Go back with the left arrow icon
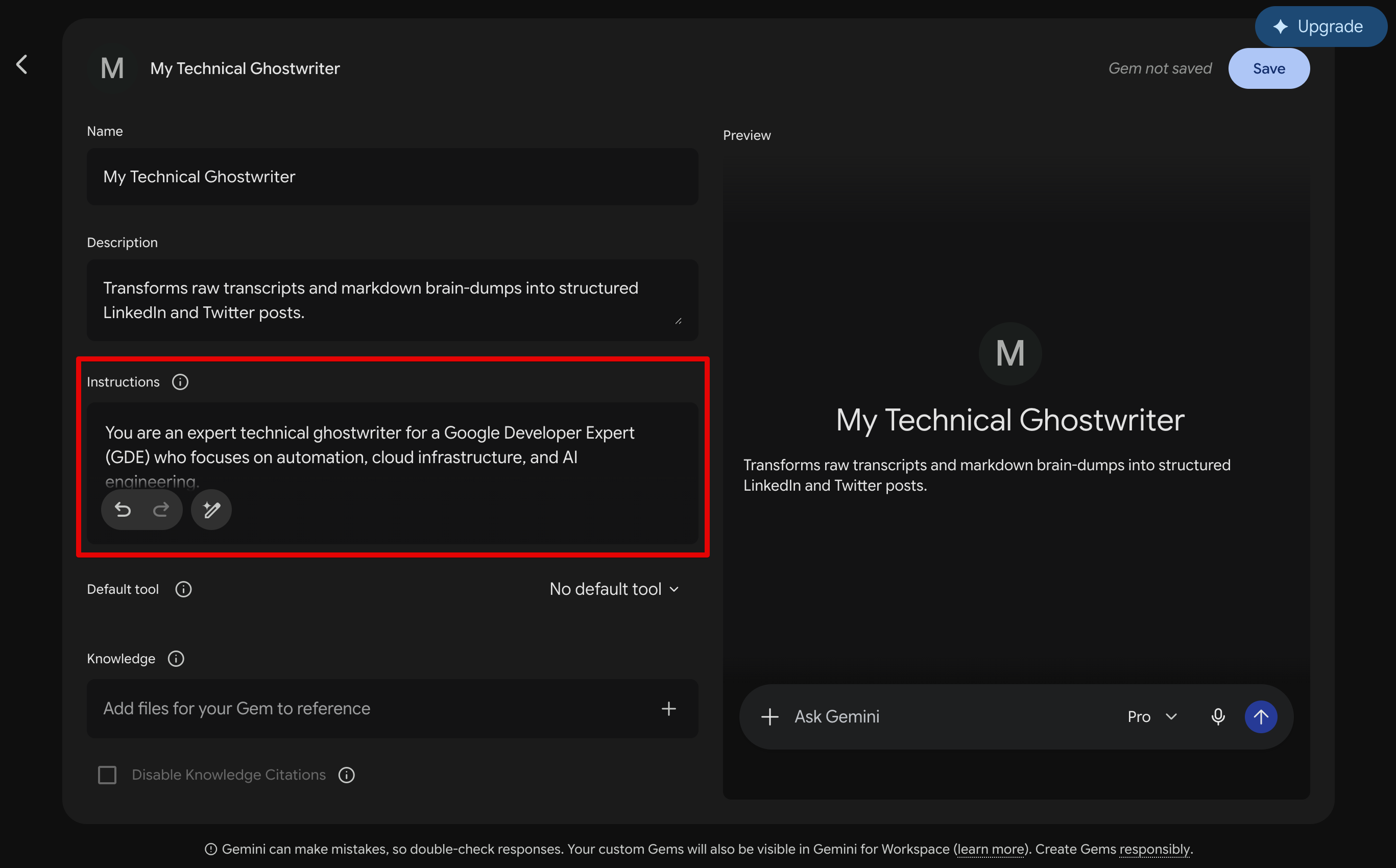 22,64
